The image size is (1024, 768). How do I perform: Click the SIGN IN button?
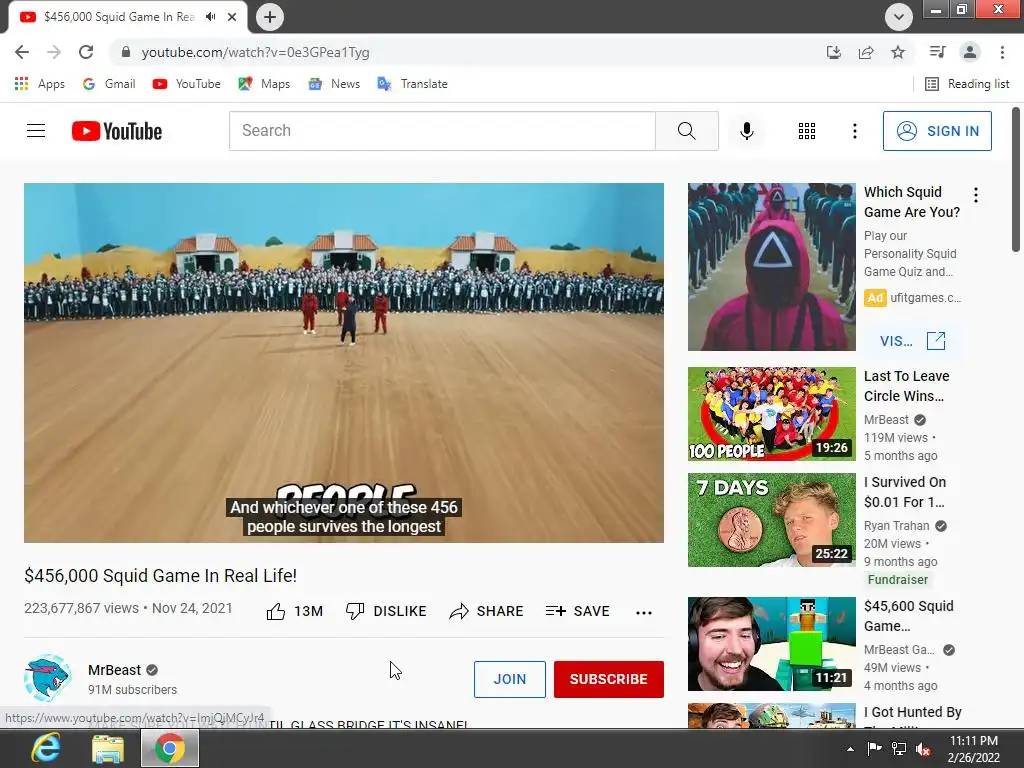click(x=937, y=131)
